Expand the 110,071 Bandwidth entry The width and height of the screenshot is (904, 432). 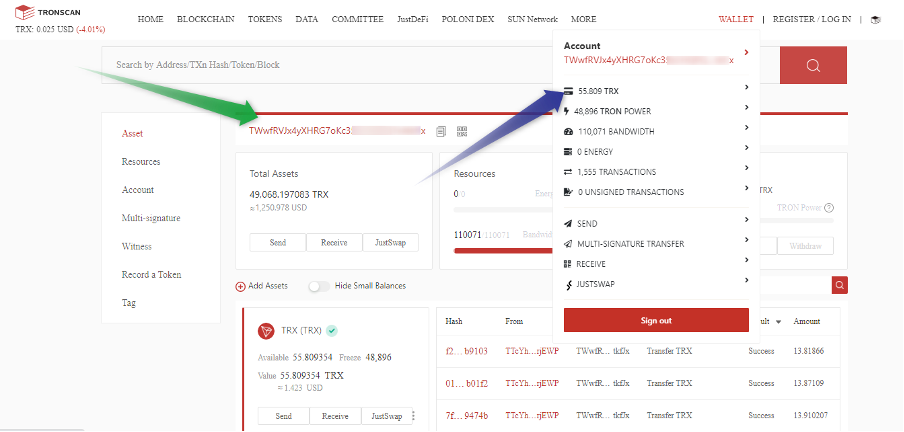pyautogui.click(x=746, y=130)
